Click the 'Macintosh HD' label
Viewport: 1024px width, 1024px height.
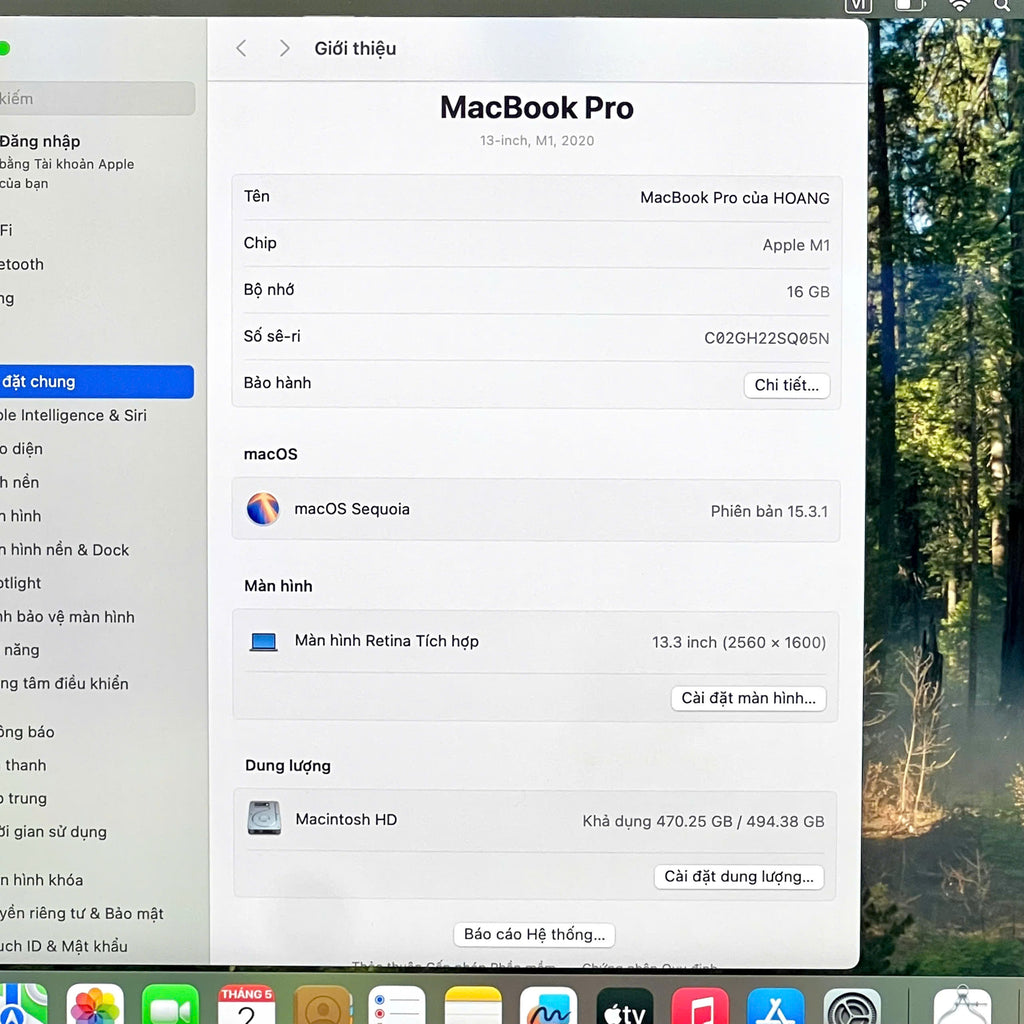(346, 820)
